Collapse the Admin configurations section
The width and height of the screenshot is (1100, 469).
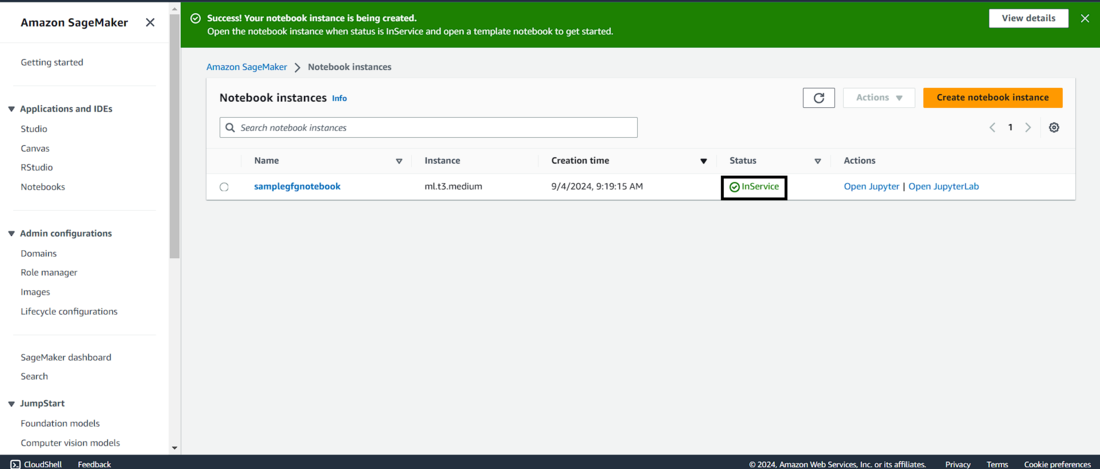point(11,233)
